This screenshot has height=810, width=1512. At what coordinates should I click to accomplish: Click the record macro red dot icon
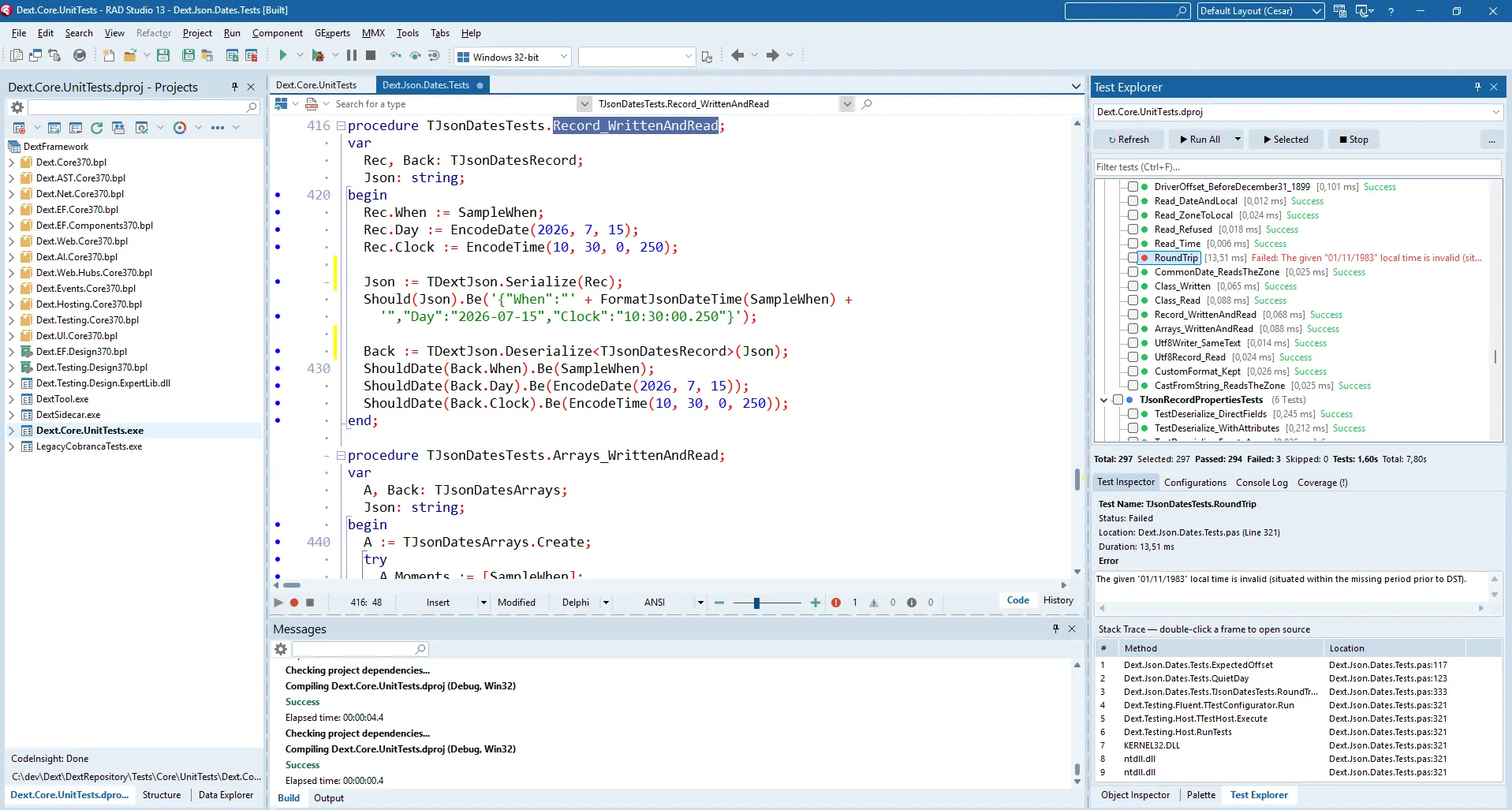coord(294,603)
